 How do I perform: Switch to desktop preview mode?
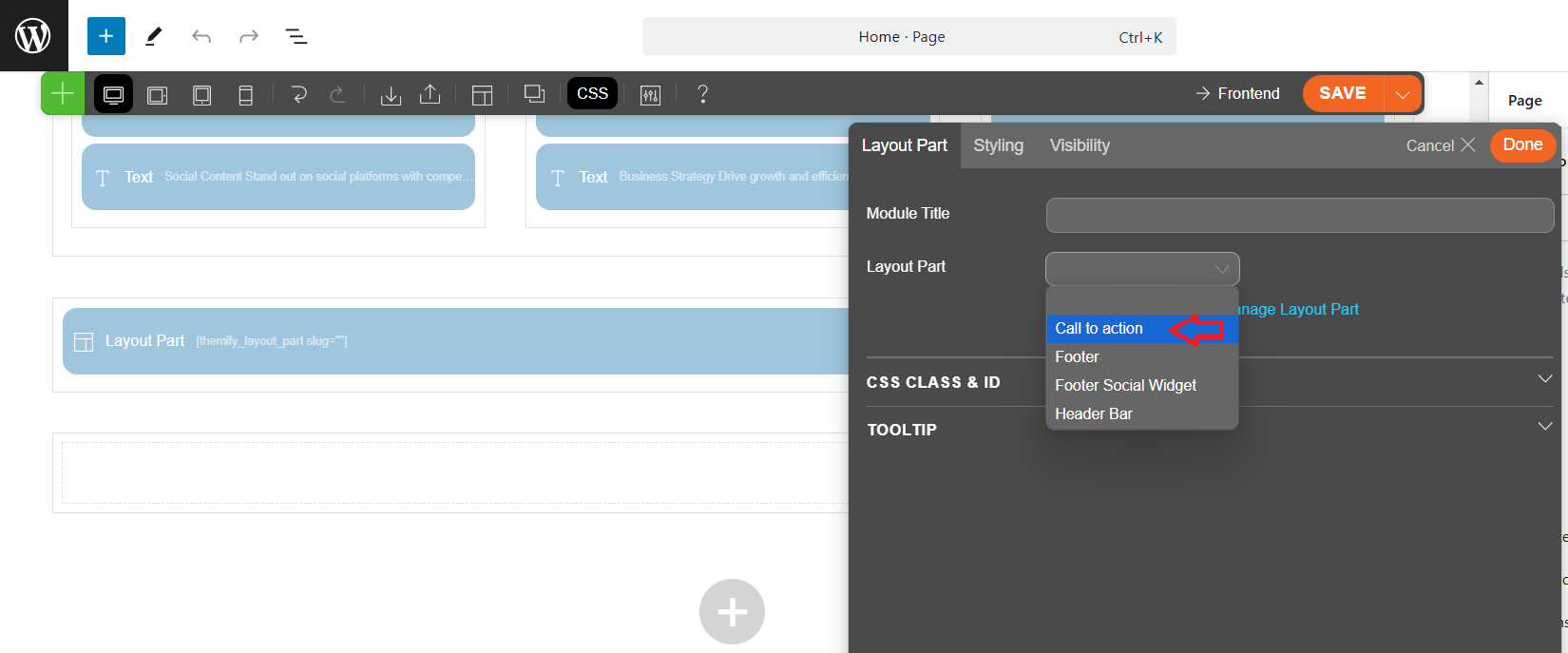point(113,94)
